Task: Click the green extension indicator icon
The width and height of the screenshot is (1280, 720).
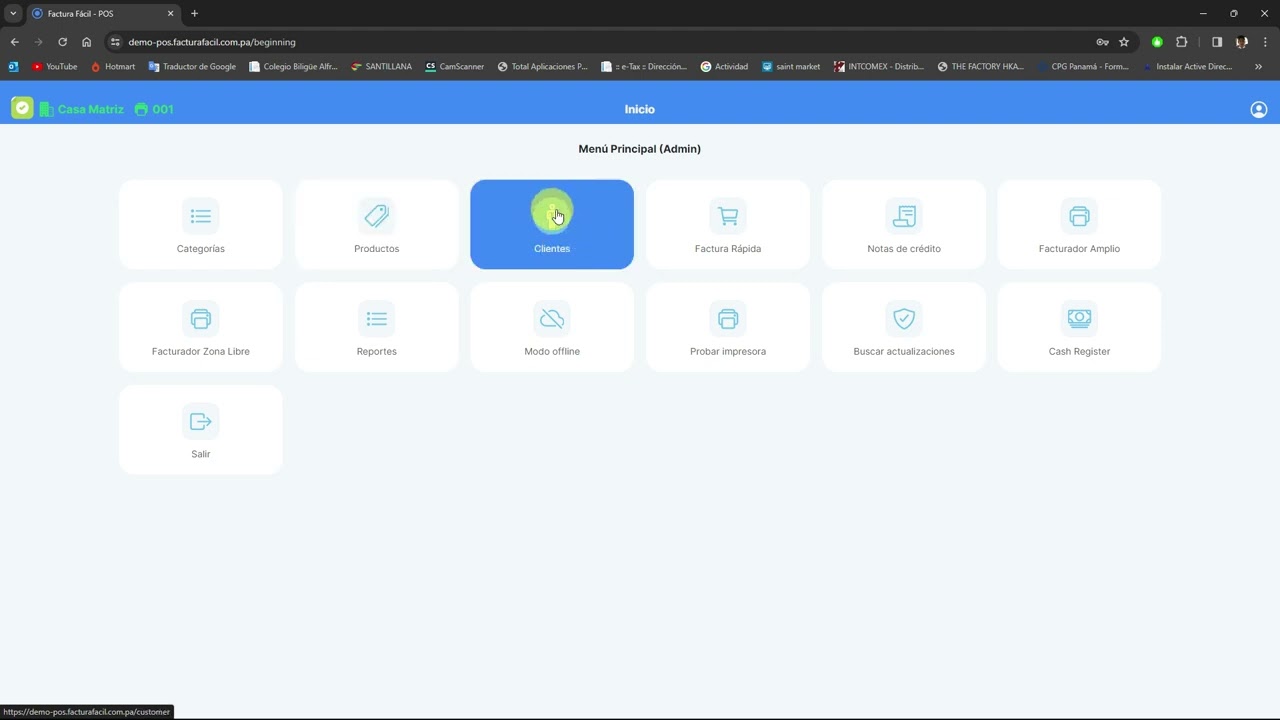Action: click(x=1157, y=42)
